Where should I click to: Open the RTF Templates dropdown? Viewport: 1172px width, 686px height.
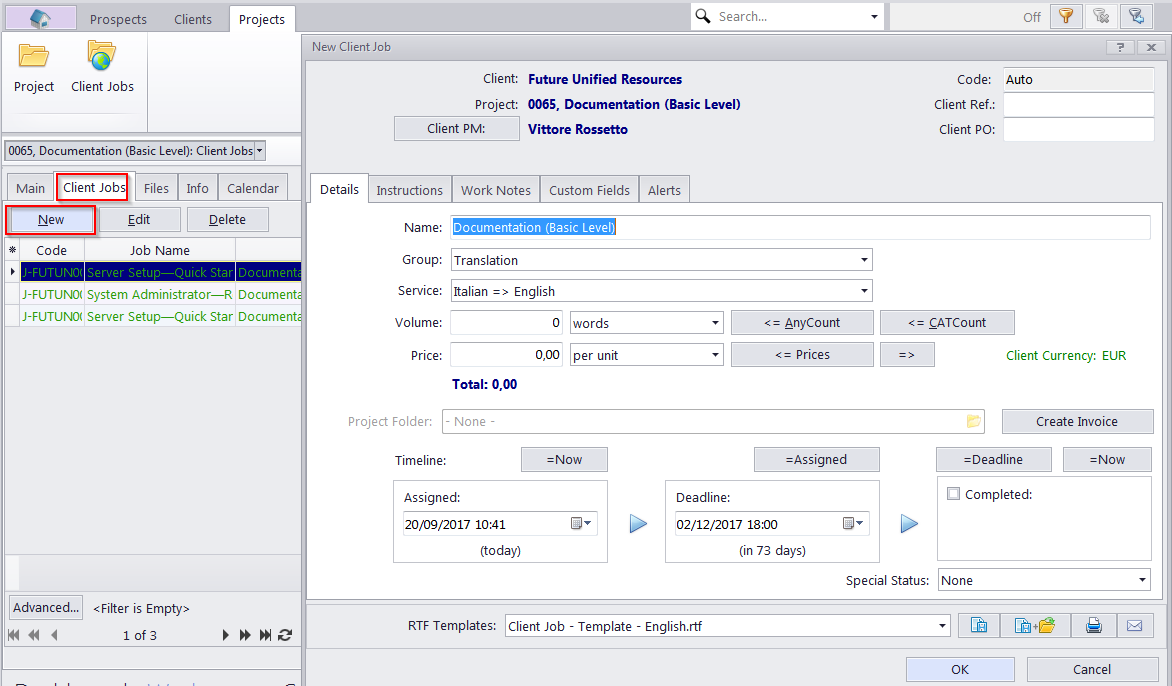point(942,626)
